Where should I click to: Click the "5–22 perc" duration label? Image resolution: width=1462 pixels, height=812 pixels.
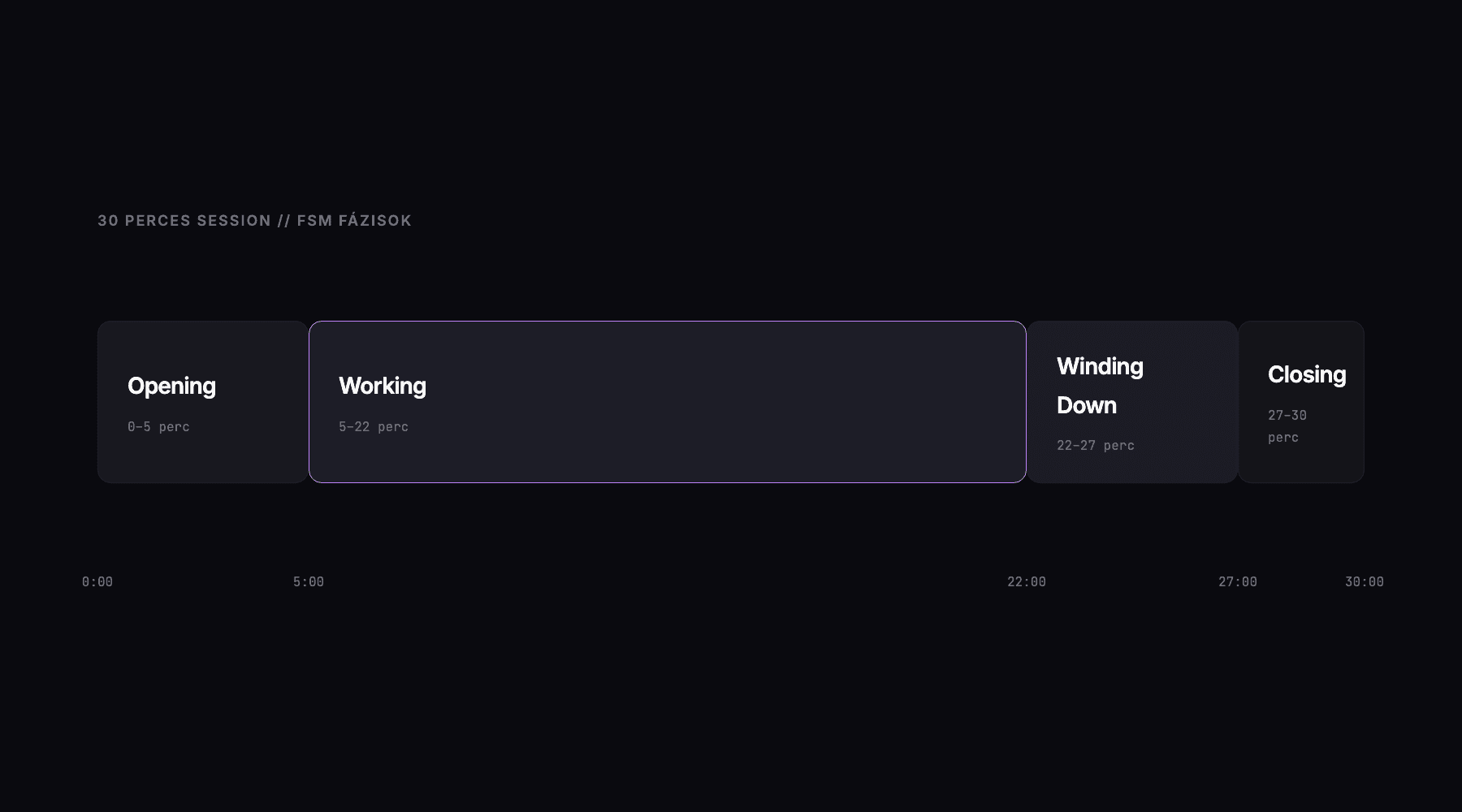coord(374,426)
